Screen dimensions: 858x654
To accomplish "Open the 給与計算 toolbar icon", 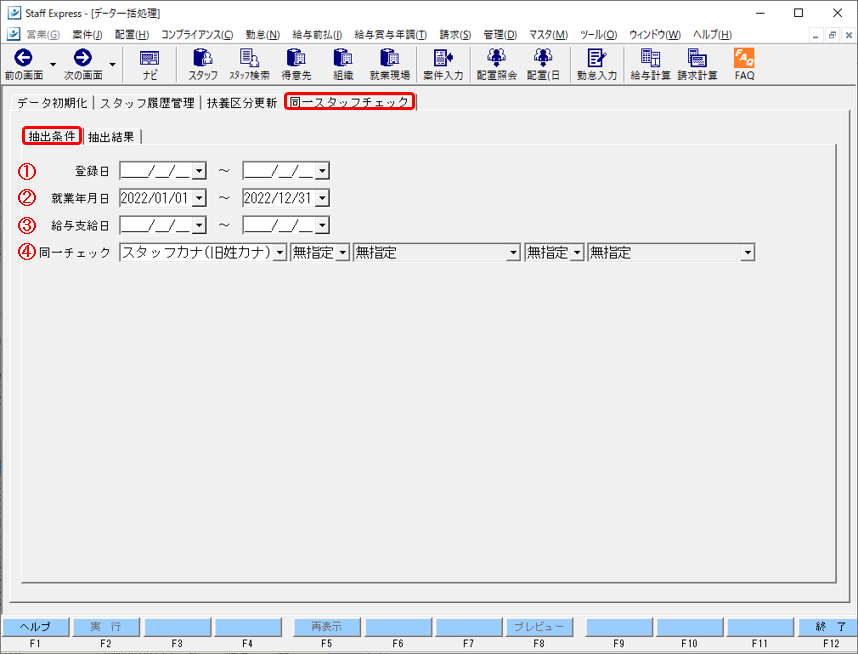I will 650,58.
